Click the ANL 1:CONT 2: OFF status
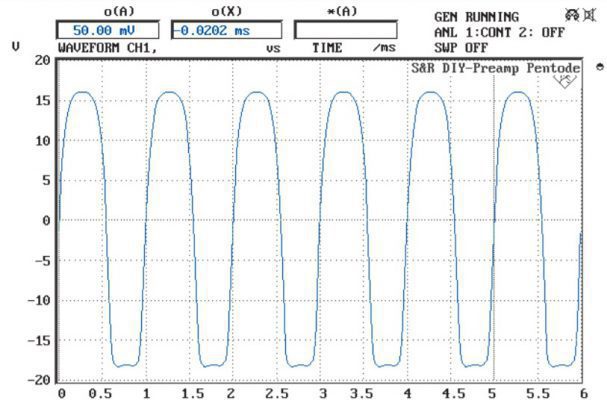Screen dimensions: 607x400 click(499, 32)
